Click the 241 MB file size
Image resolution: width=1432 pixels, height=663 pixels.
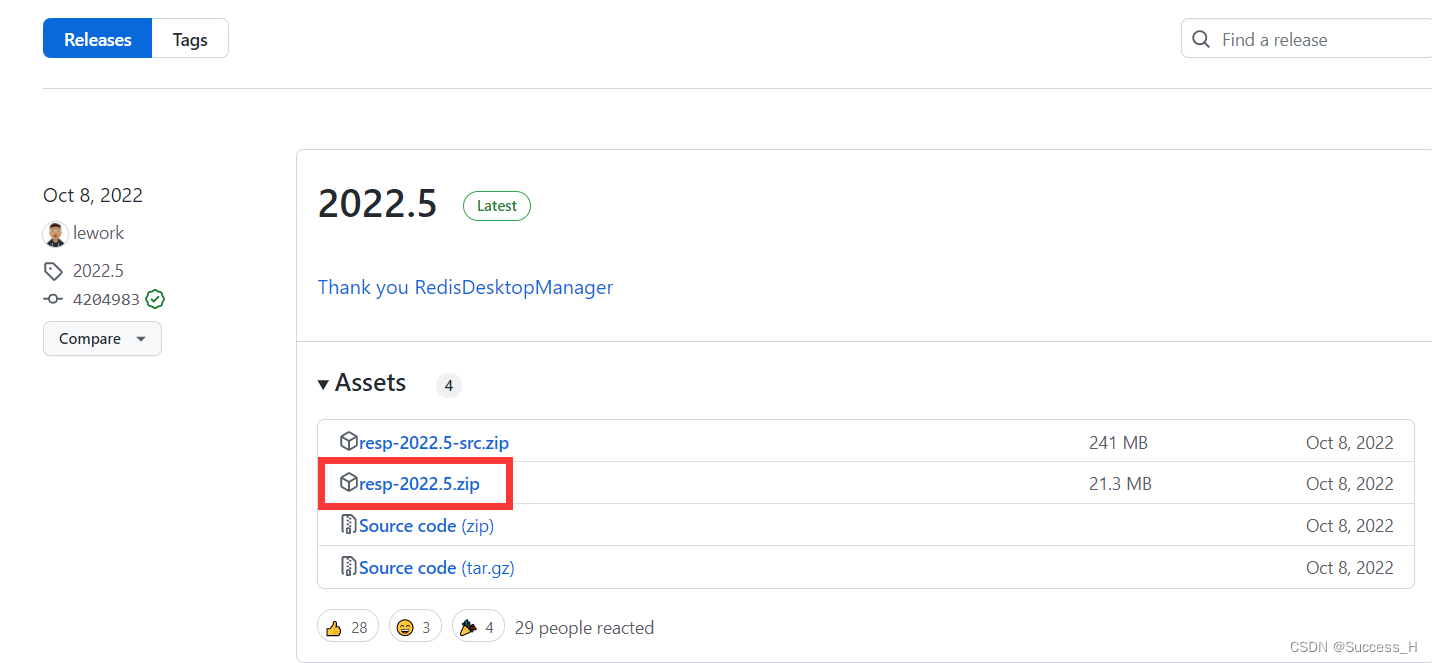pos(1118,442)
